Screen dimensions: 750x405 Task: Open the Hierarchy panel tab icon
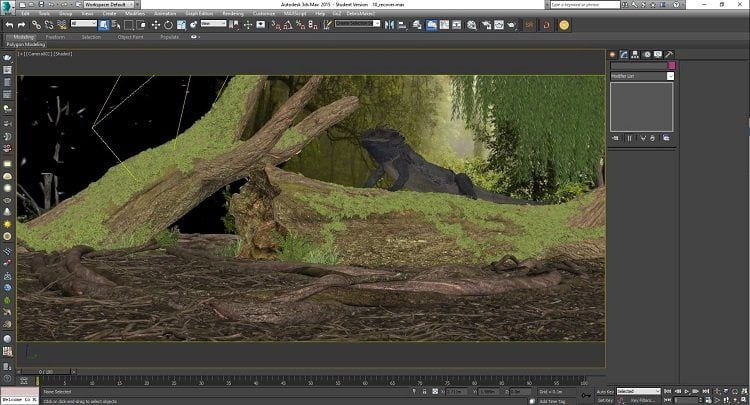pyautogui.click(x=635, y=55)
